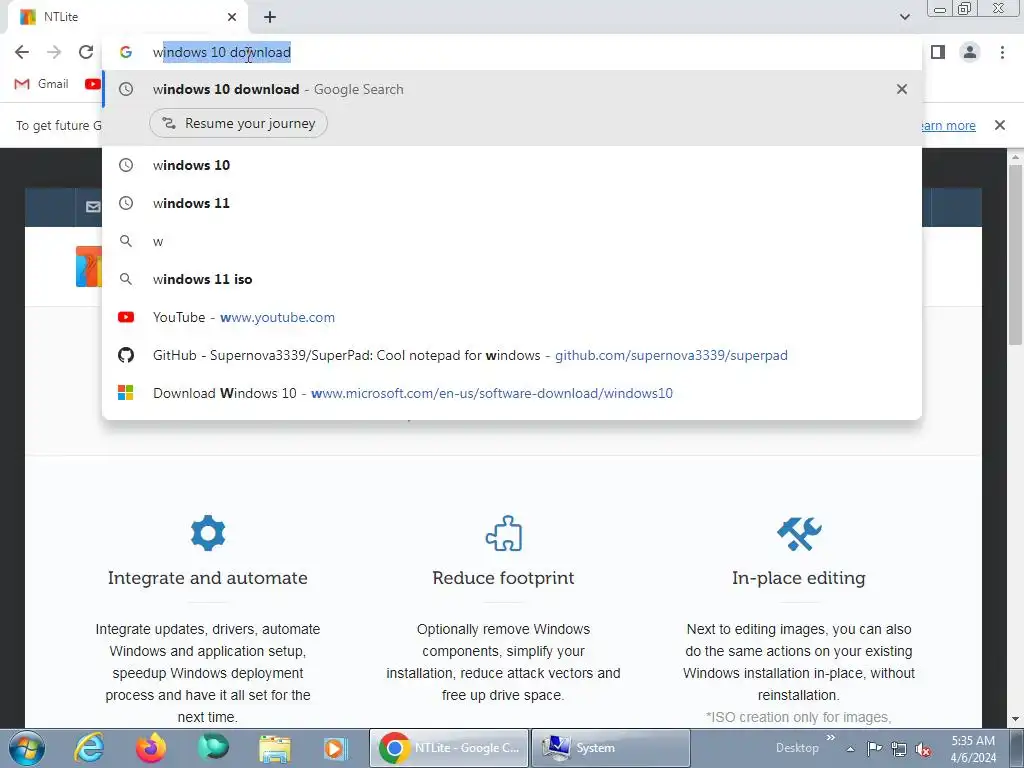Select the single 'w' search suggestion
The image size is (1024, 768).
point(512,241)
